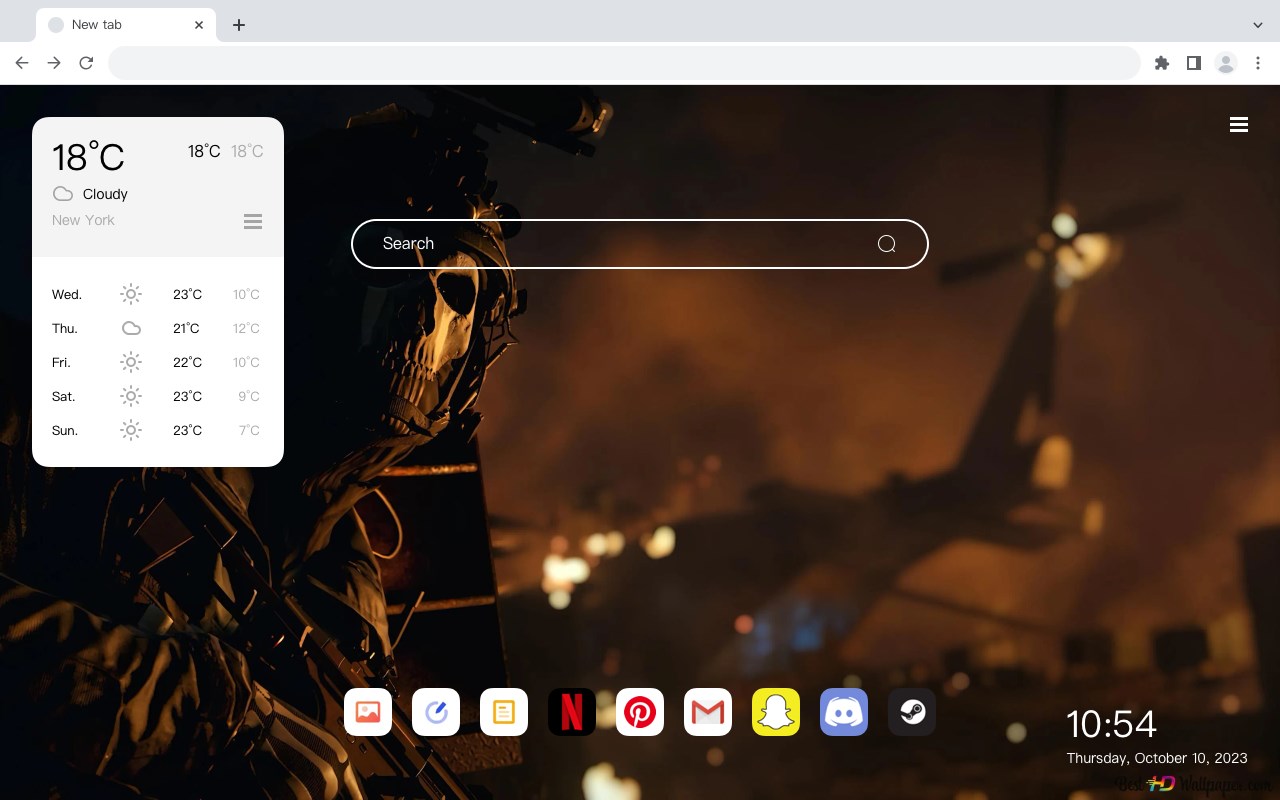The width and height of the screenshot is (1280, 800).
Task: Launch the Netflix shortcut
Action: tap(572, 712)
